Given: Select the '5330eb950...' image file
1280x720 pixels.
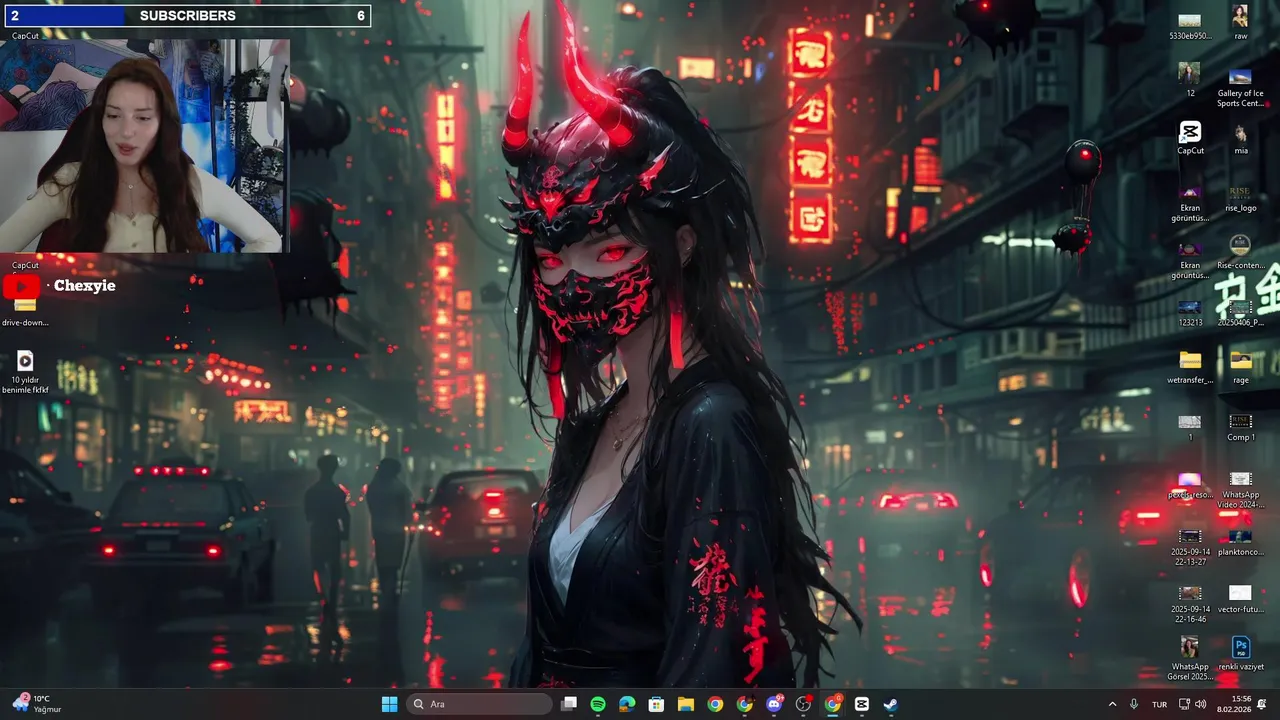Looking at the screenshot, I should pos(1190,26).
